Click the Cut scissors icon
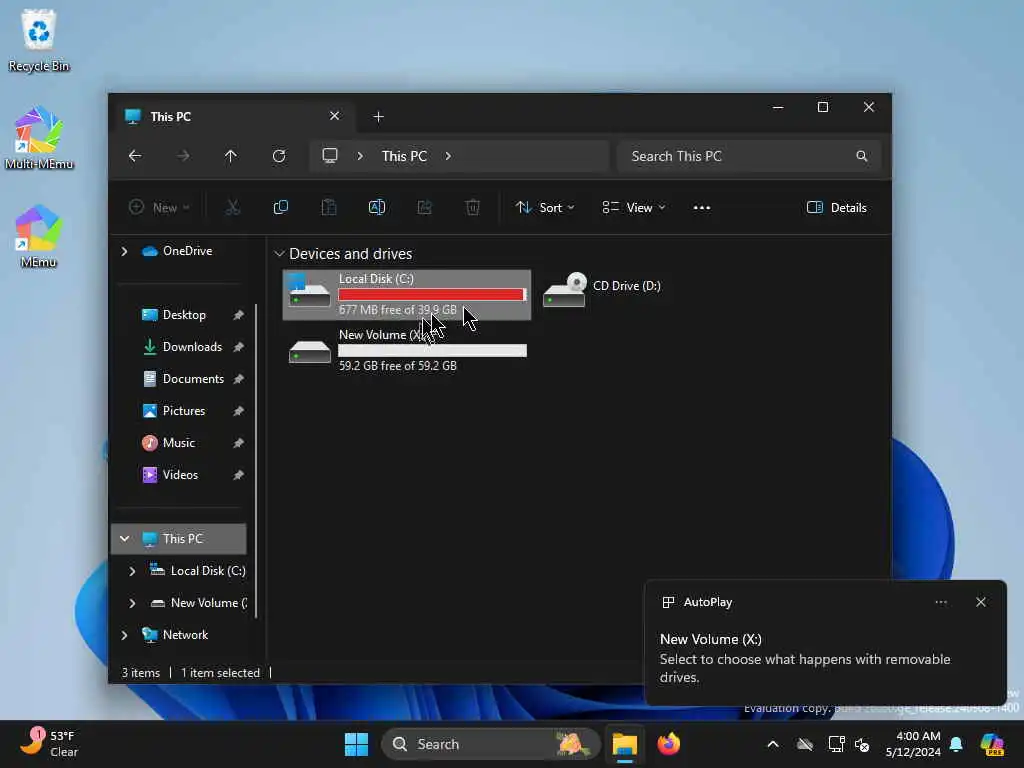 tap(232, 208)
